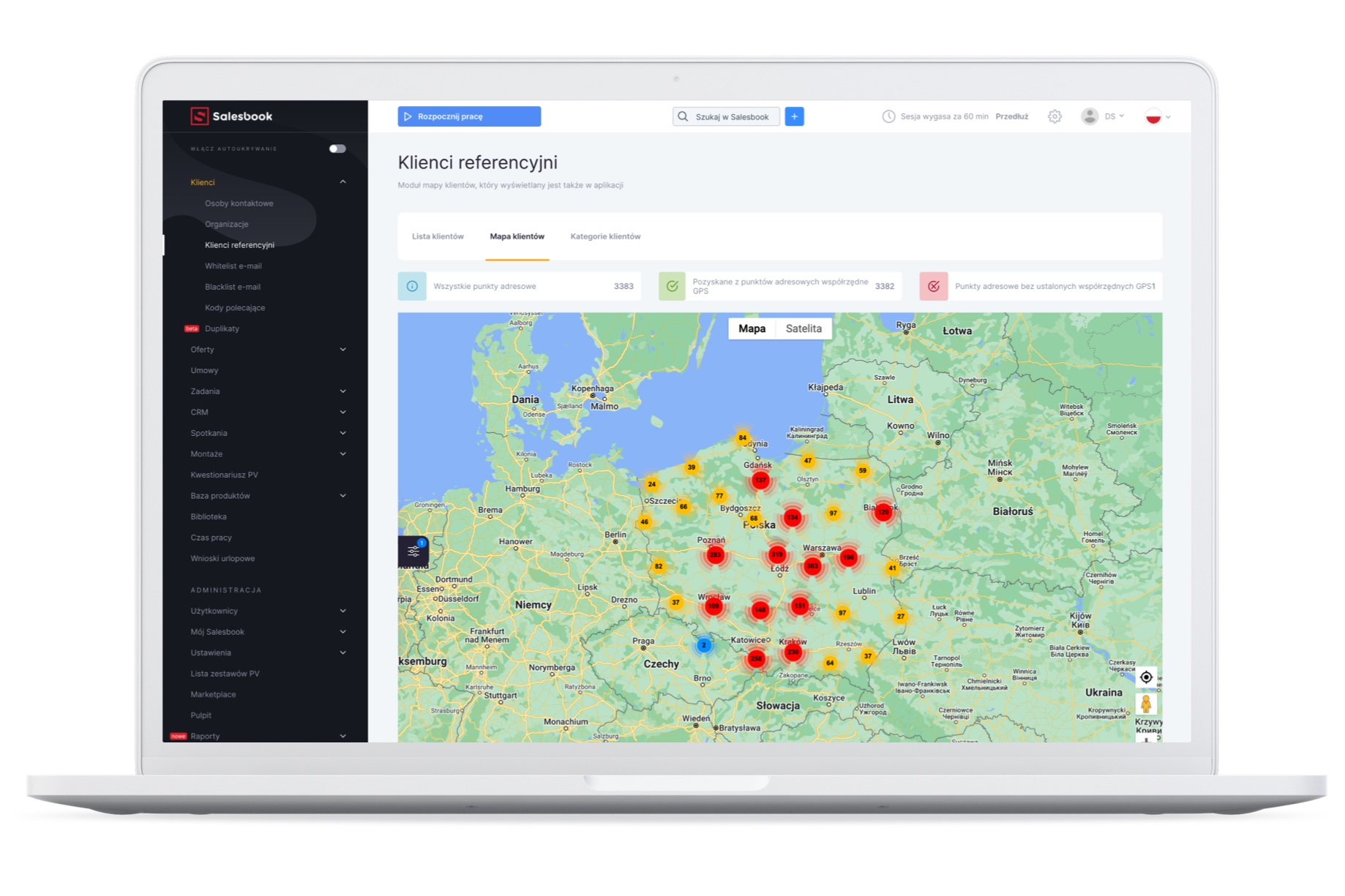Click the map my-location crosshair icon
The height and width of the screenshot is (896, 1345).
click(1146, 677)
